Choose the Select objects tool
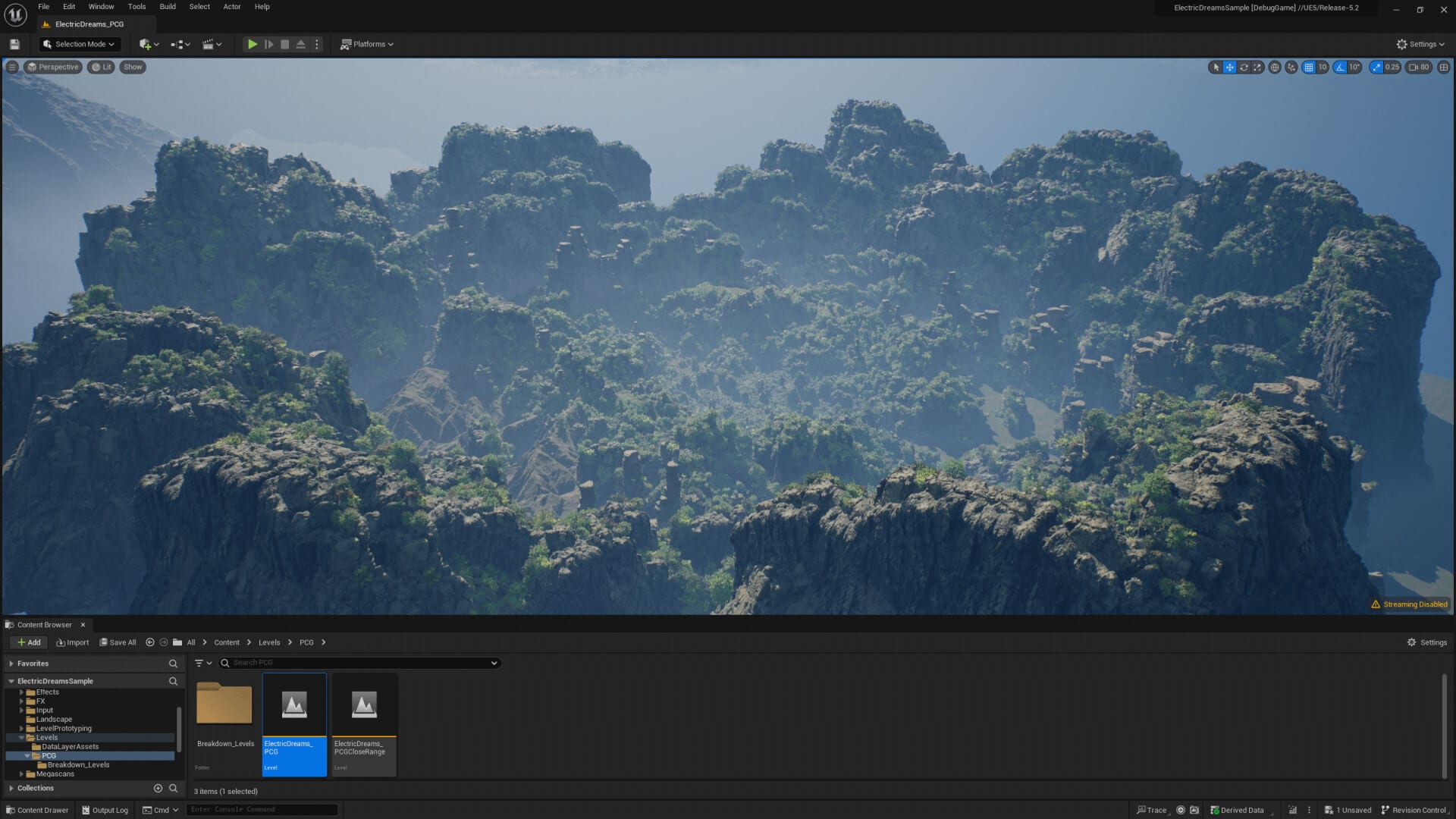 (1216, 67)
